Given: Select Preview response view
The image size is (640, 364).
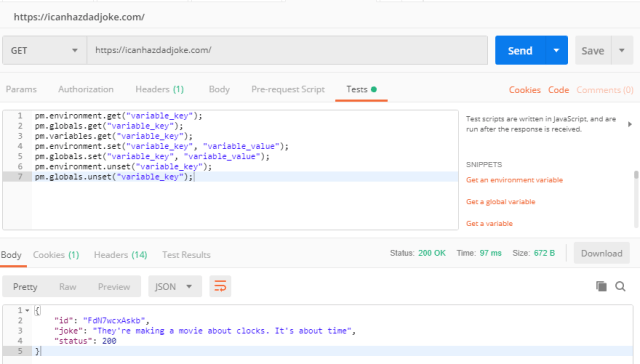Looking at the screenshot, I should click(x=114, y=287).
